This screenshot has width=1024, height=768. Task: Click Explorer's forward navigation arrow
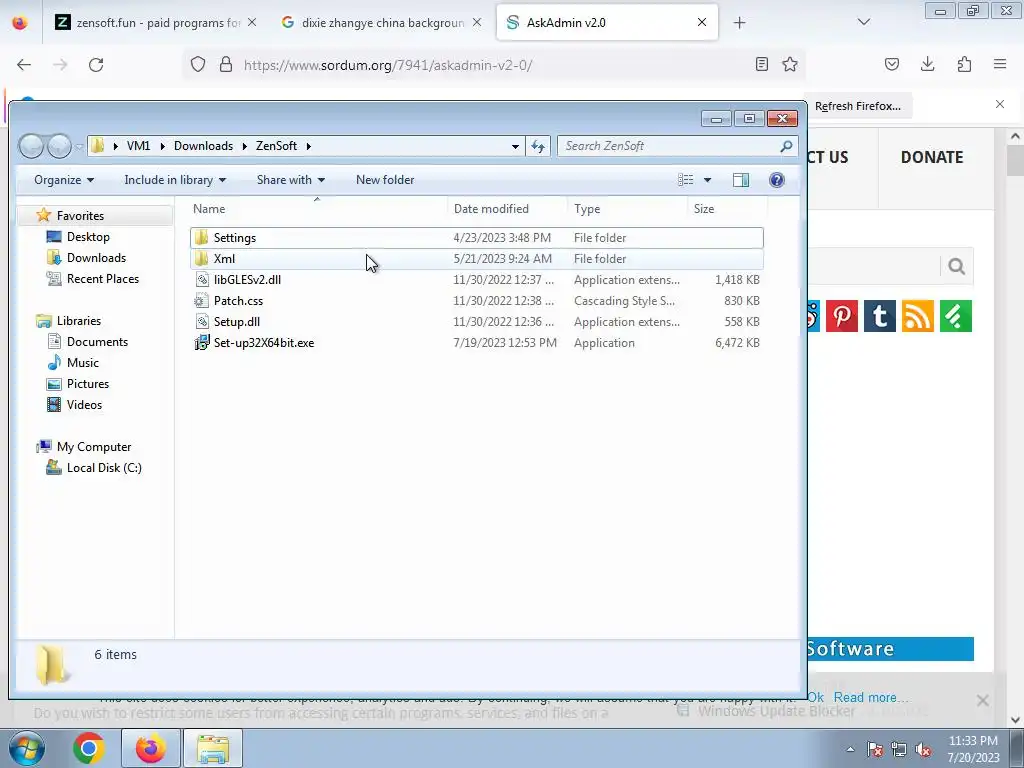click(x=59, y=146)
